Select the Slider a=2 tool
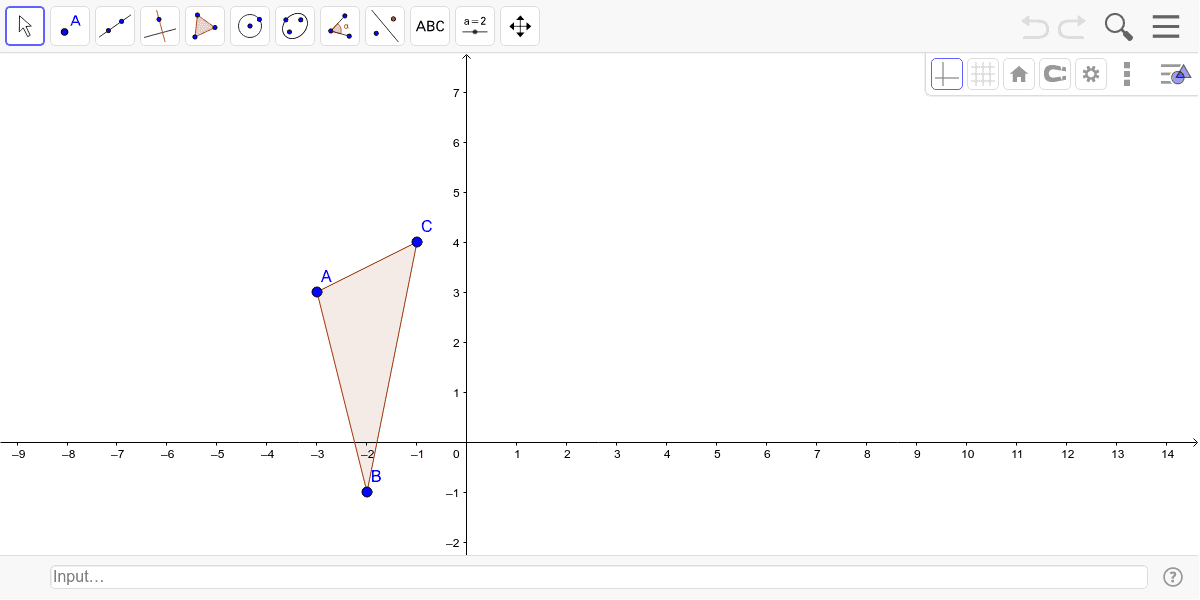Screen dimensions: 1200x600 (x=475, y=26)
